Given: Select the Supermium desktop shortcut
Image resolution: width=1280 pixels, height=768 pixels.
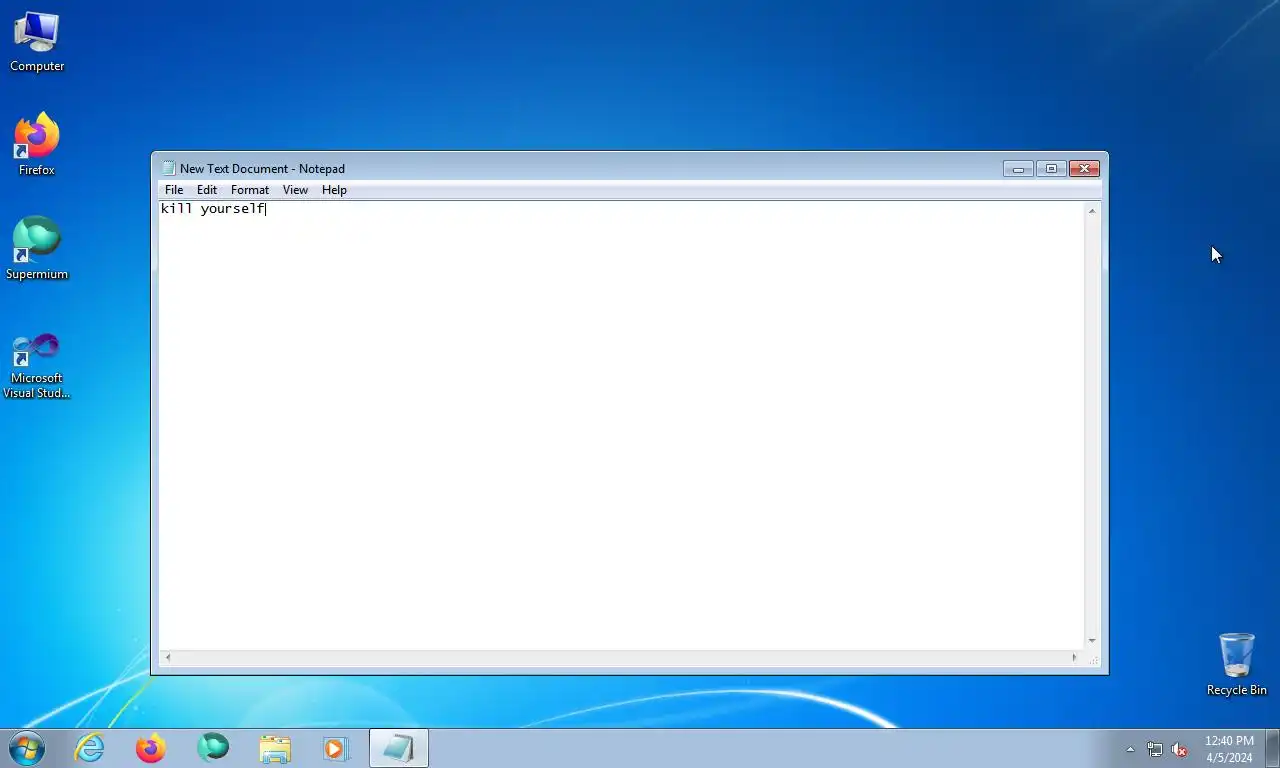Looking at the screenshot, I should tap(37, 249).
